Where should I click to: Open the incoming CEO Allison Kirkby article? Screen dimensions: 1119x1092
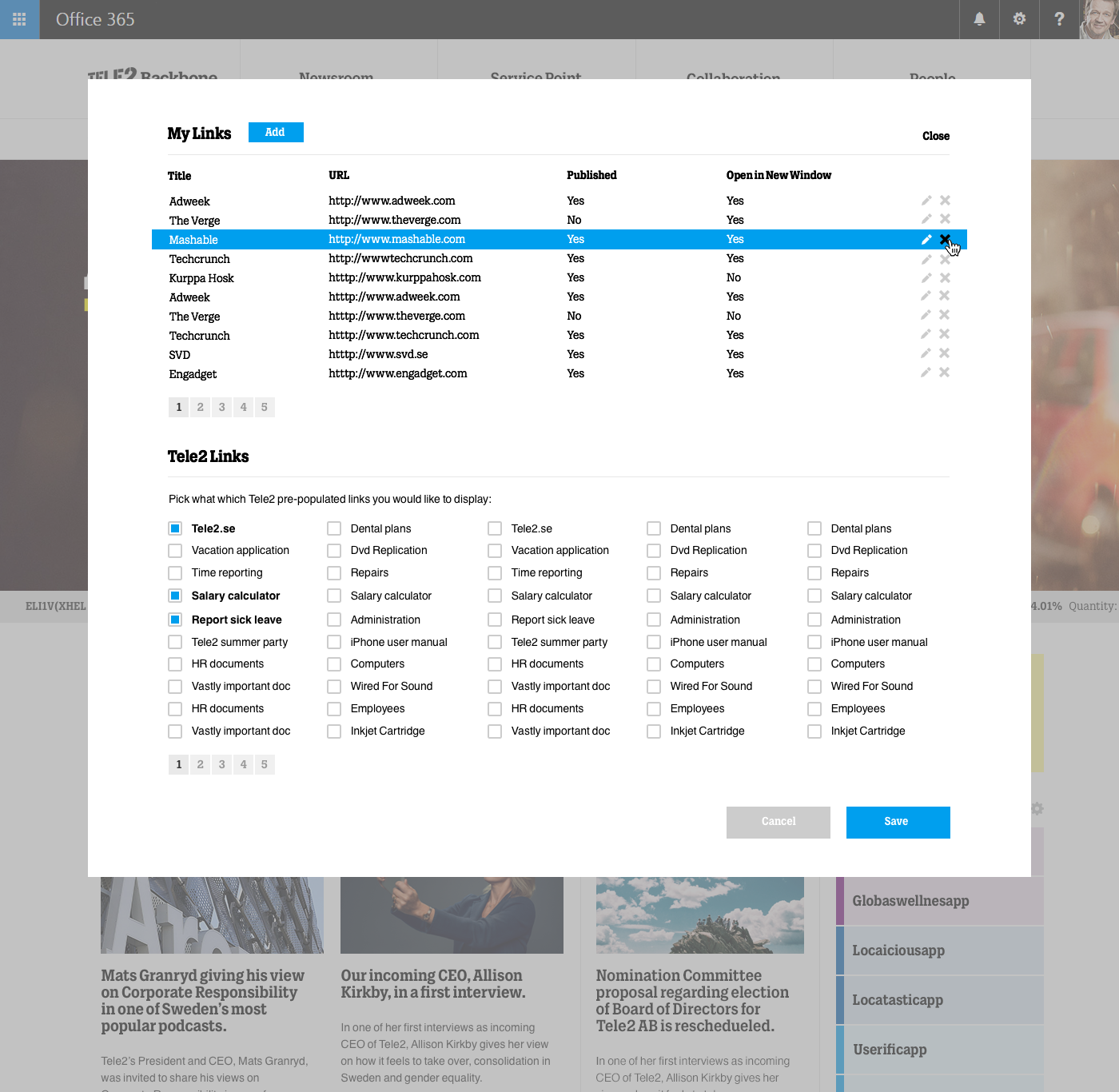[x=433, y=984]
